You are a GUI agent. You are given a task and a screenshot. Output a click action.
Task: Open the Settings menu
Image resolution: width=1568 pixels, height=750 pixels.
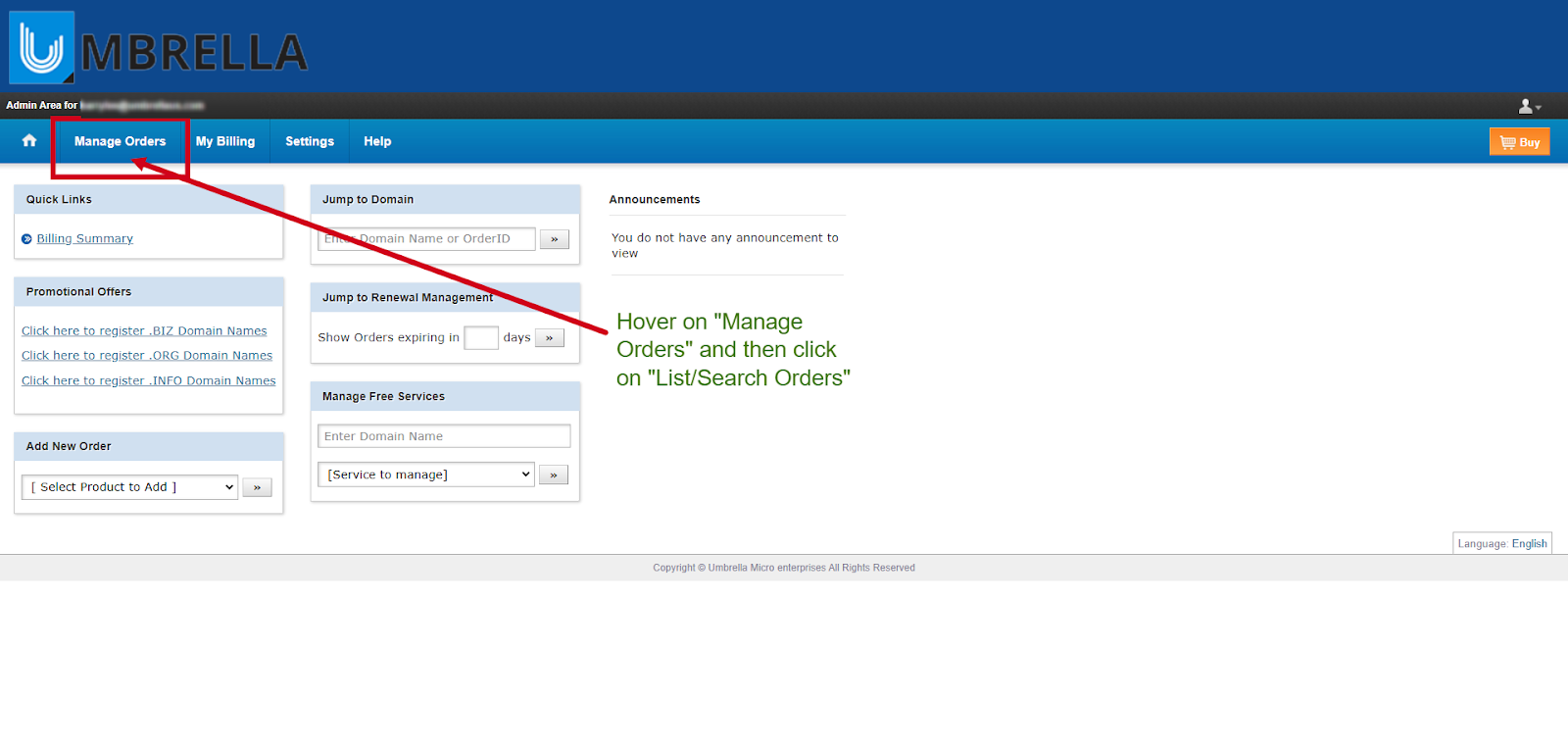click(310, 141)
